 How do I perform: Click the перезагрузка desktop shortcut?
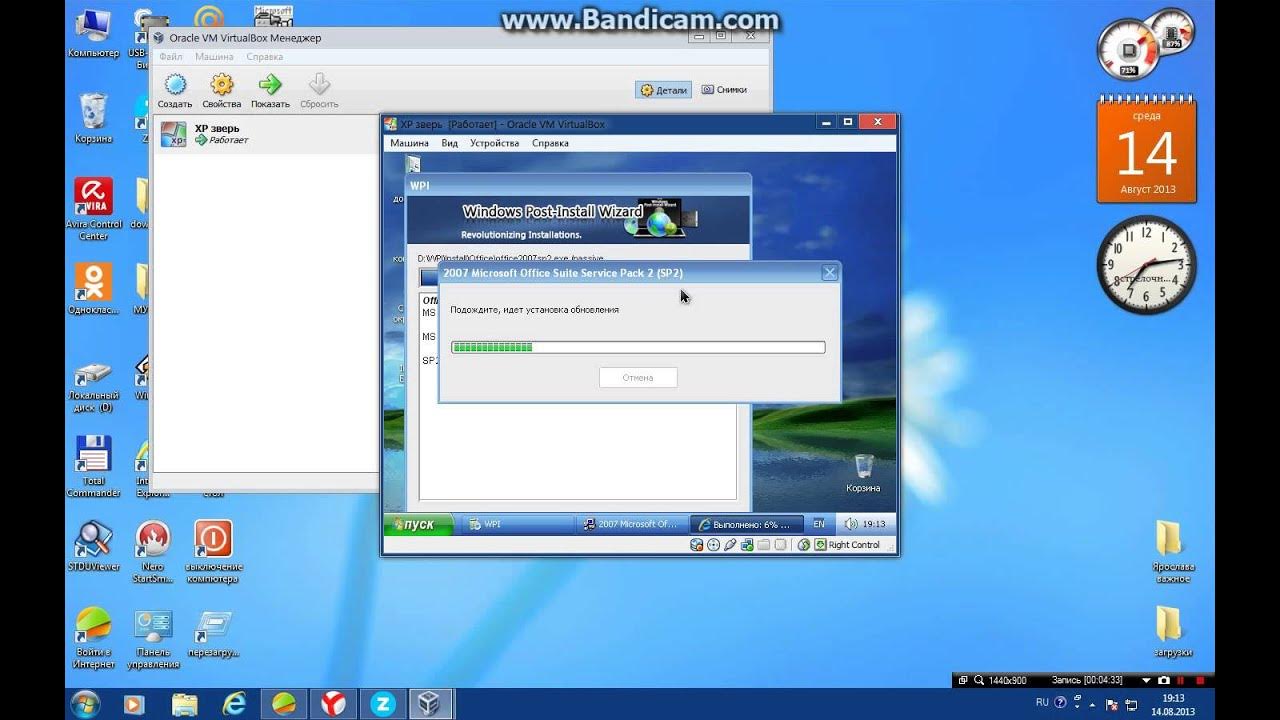click(213, 632)
